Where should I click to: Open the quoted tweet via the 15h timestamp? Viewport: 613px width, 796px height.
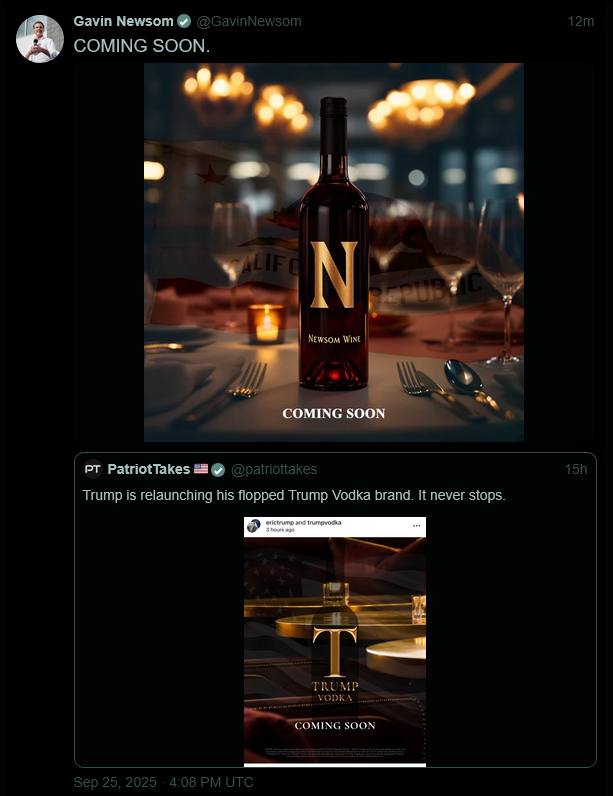[576, 469]
